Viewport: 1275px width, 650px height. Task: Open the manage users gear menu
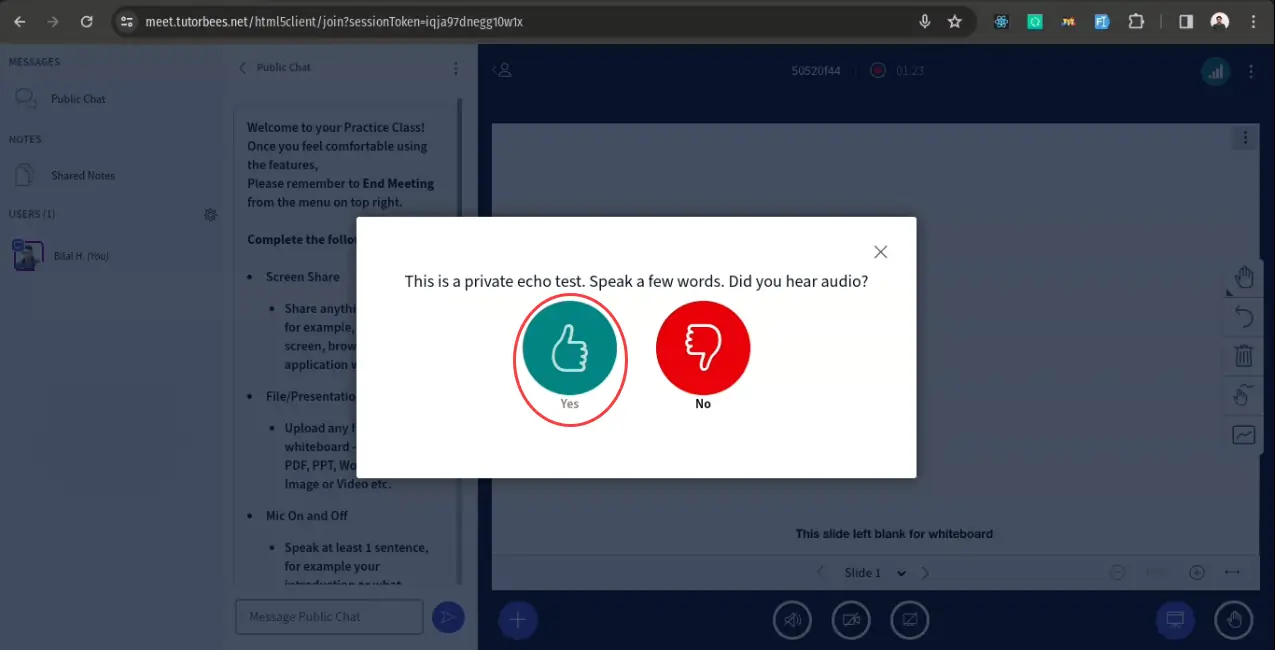click(x=210, y=214)
